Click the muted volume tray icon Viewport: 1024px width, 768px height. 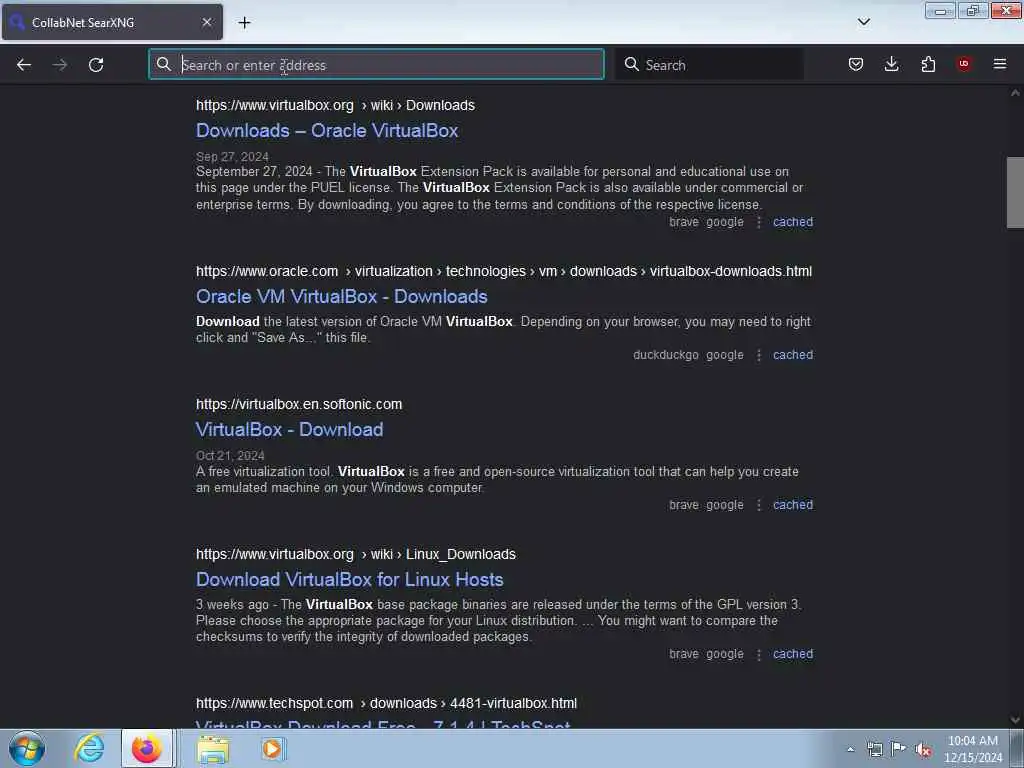pos(923,749)
